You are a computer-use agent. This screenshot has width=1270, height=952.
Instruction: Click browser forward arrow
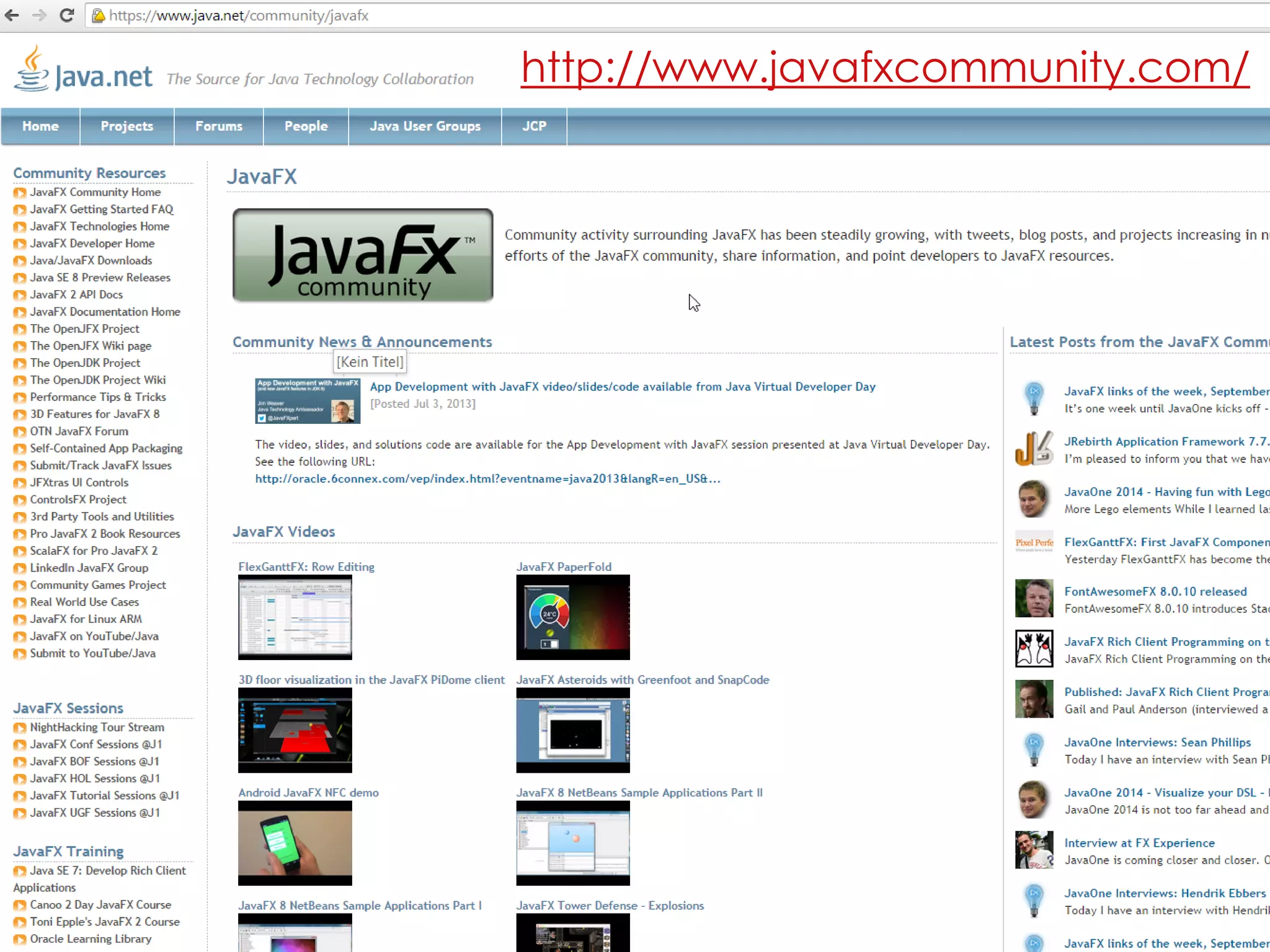(38, 15)
